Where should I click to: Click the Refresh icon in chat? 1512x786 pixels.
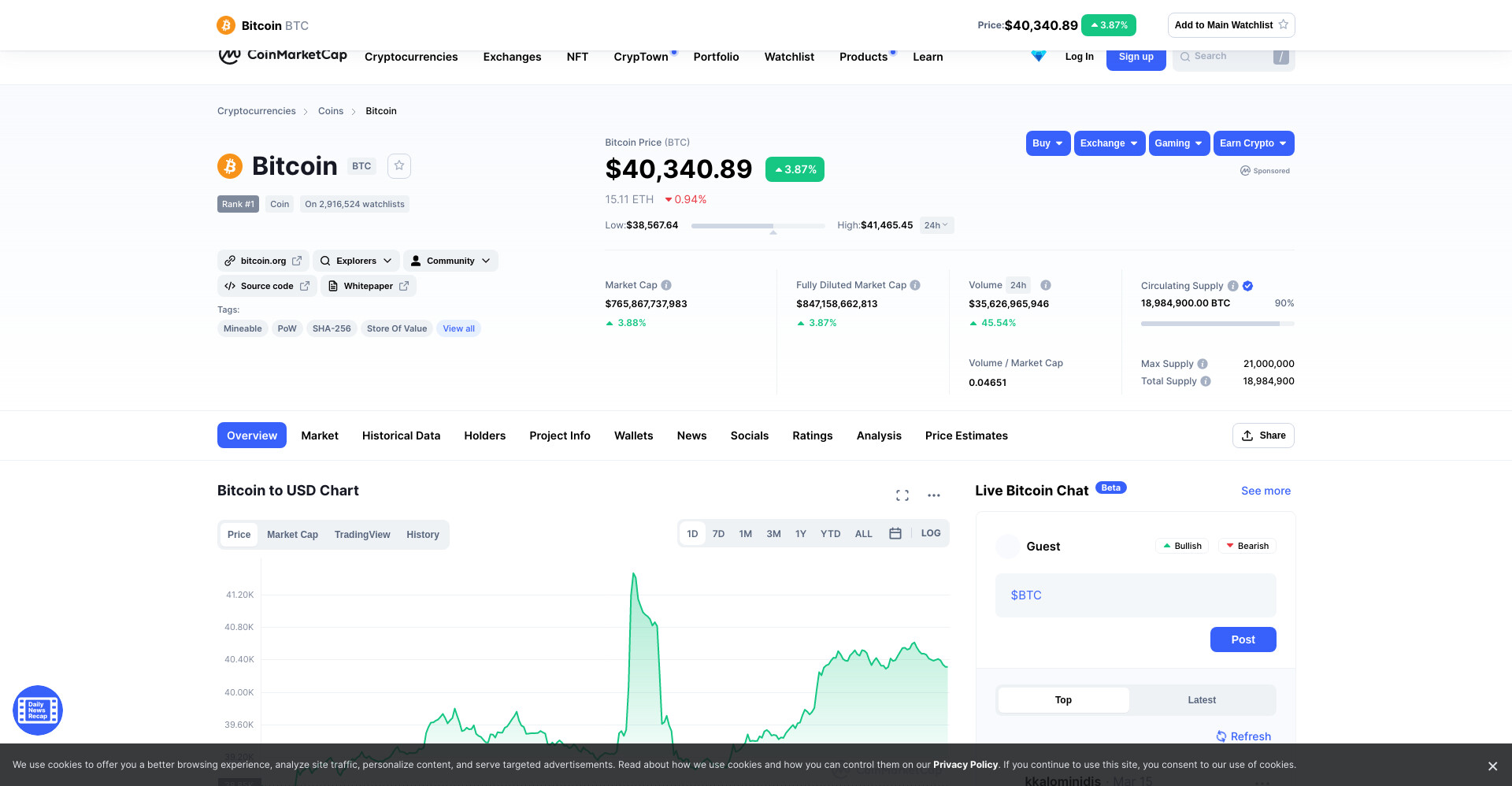pos(1221,736)
